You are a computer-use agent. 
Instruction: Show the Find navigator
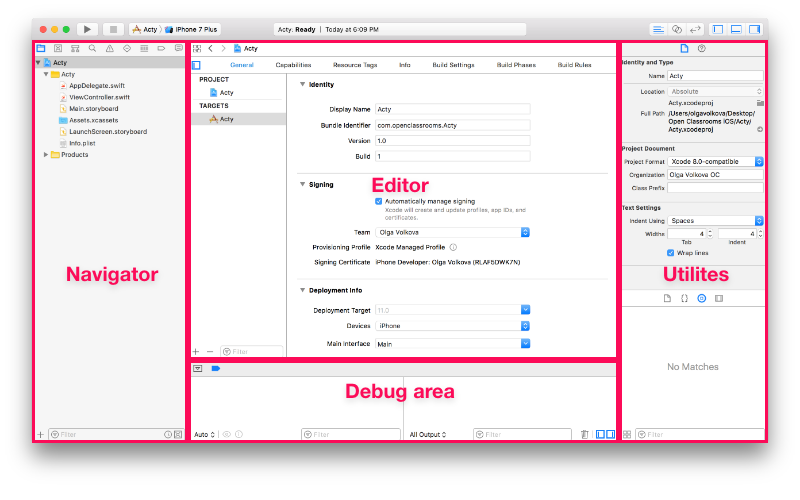click(x=92, y=48)
